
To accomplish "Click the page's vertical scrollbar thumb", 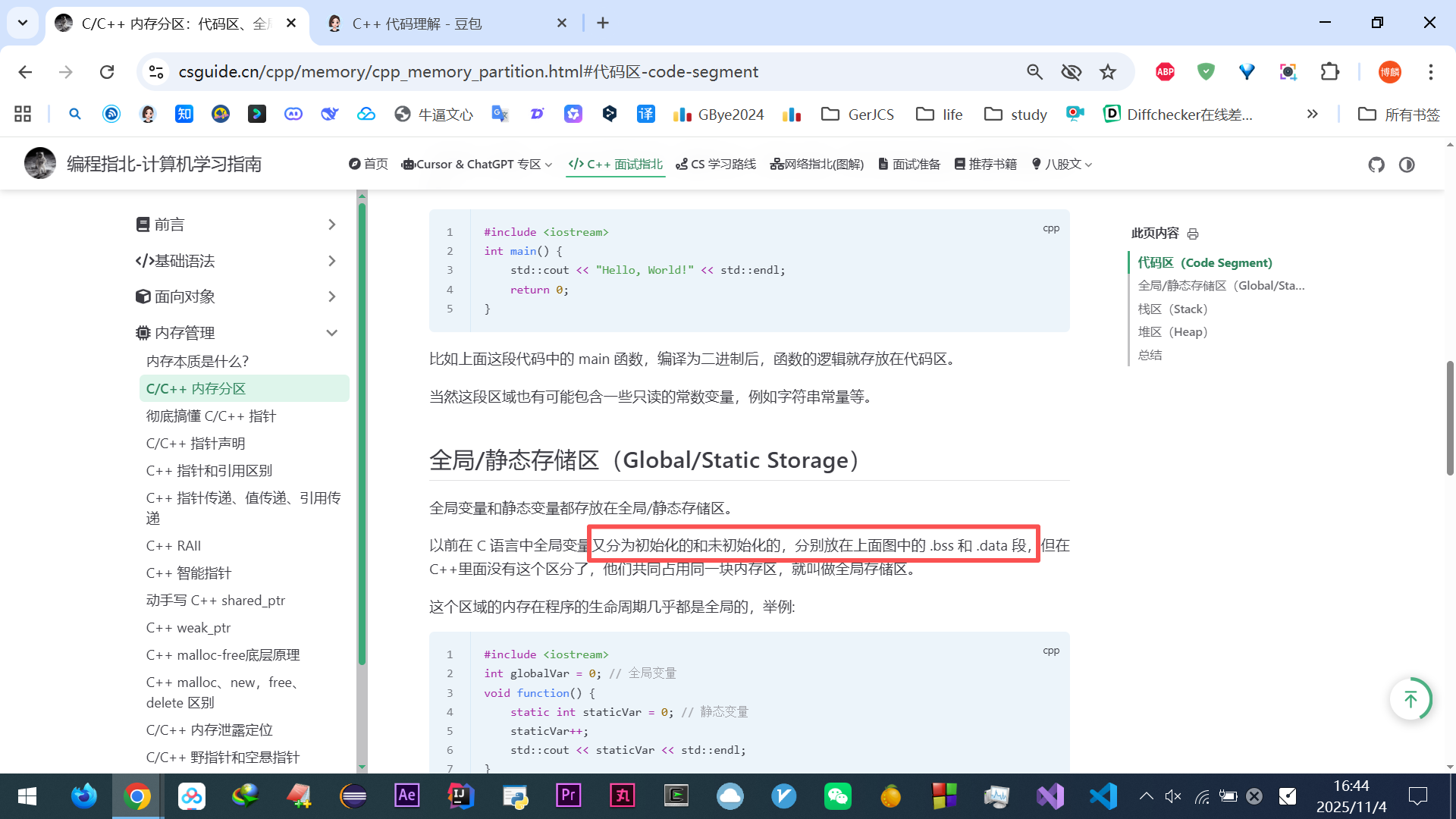I will pos(1449,417).
